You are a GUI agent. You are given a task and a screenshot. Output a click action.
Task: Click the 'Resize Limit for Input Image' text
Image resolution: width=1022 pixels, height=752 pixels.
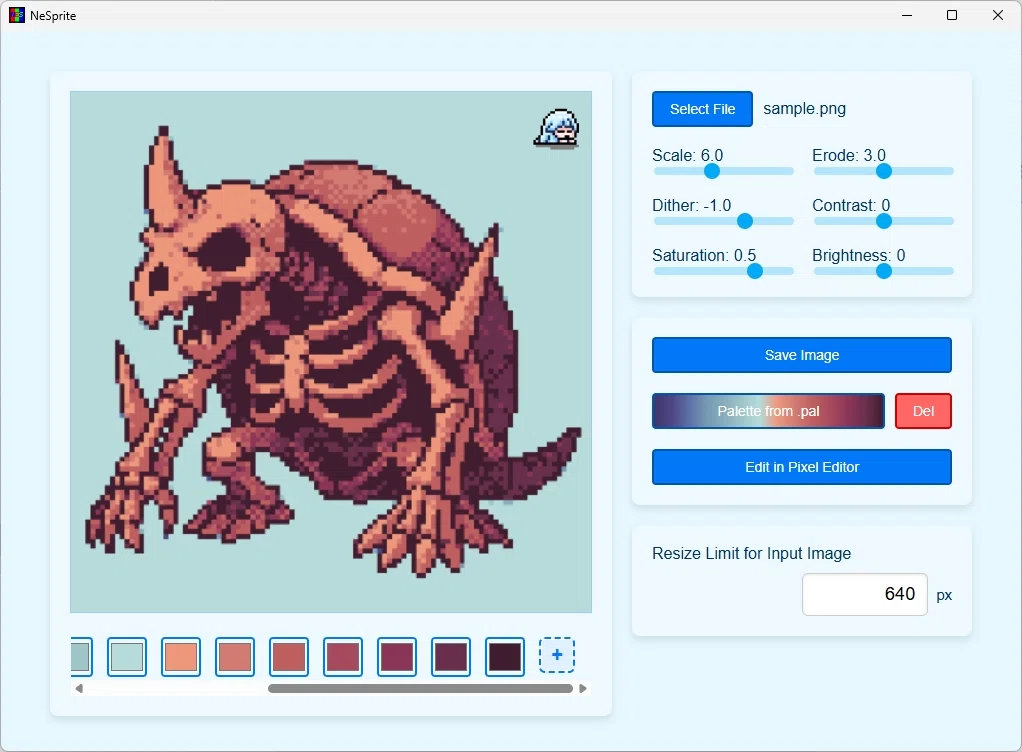[x=752, y=553]
